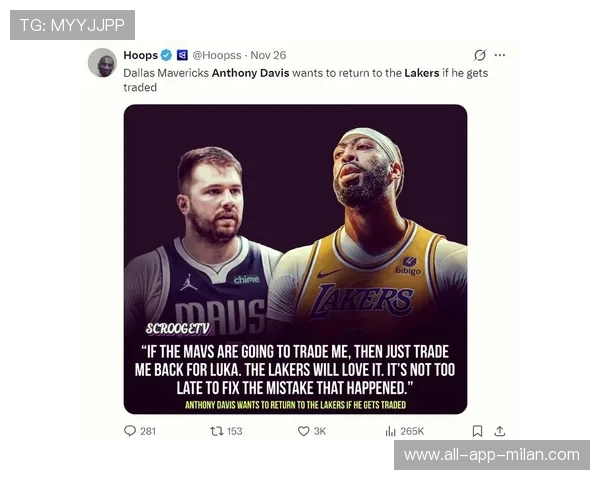Screen dimensions: 600x480
Task: Click the square affiliate badge next to Hoops
Action: coord(182,55)
